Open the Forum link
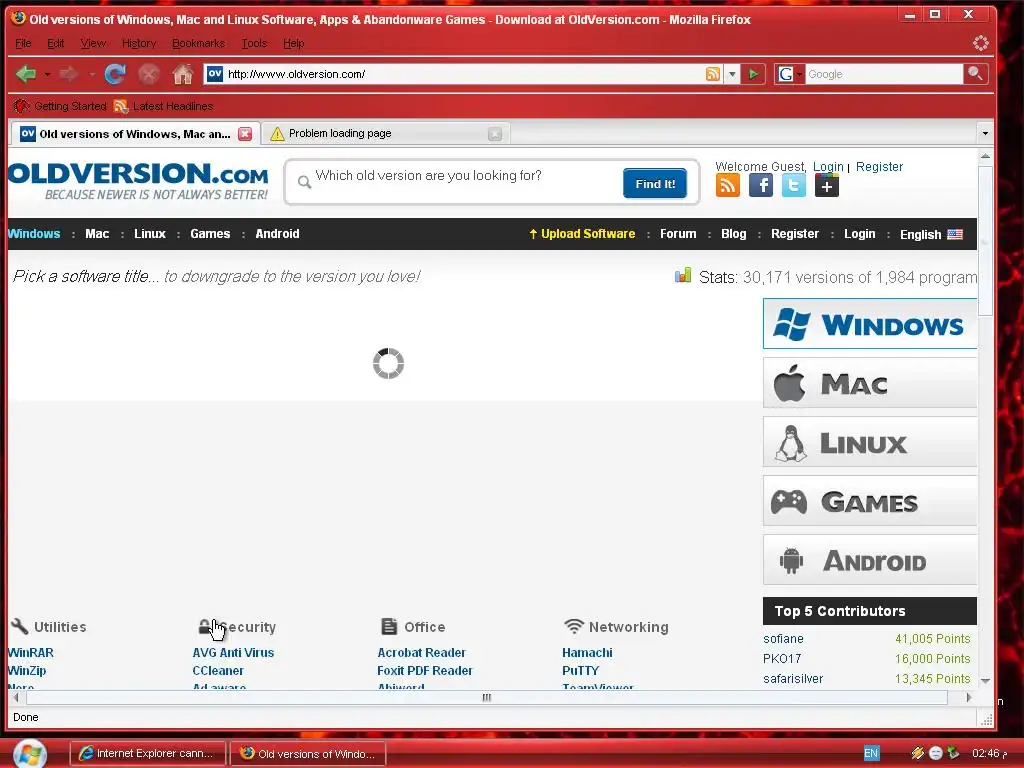This screenshot has width=1024, height=768. click(678, 234)
